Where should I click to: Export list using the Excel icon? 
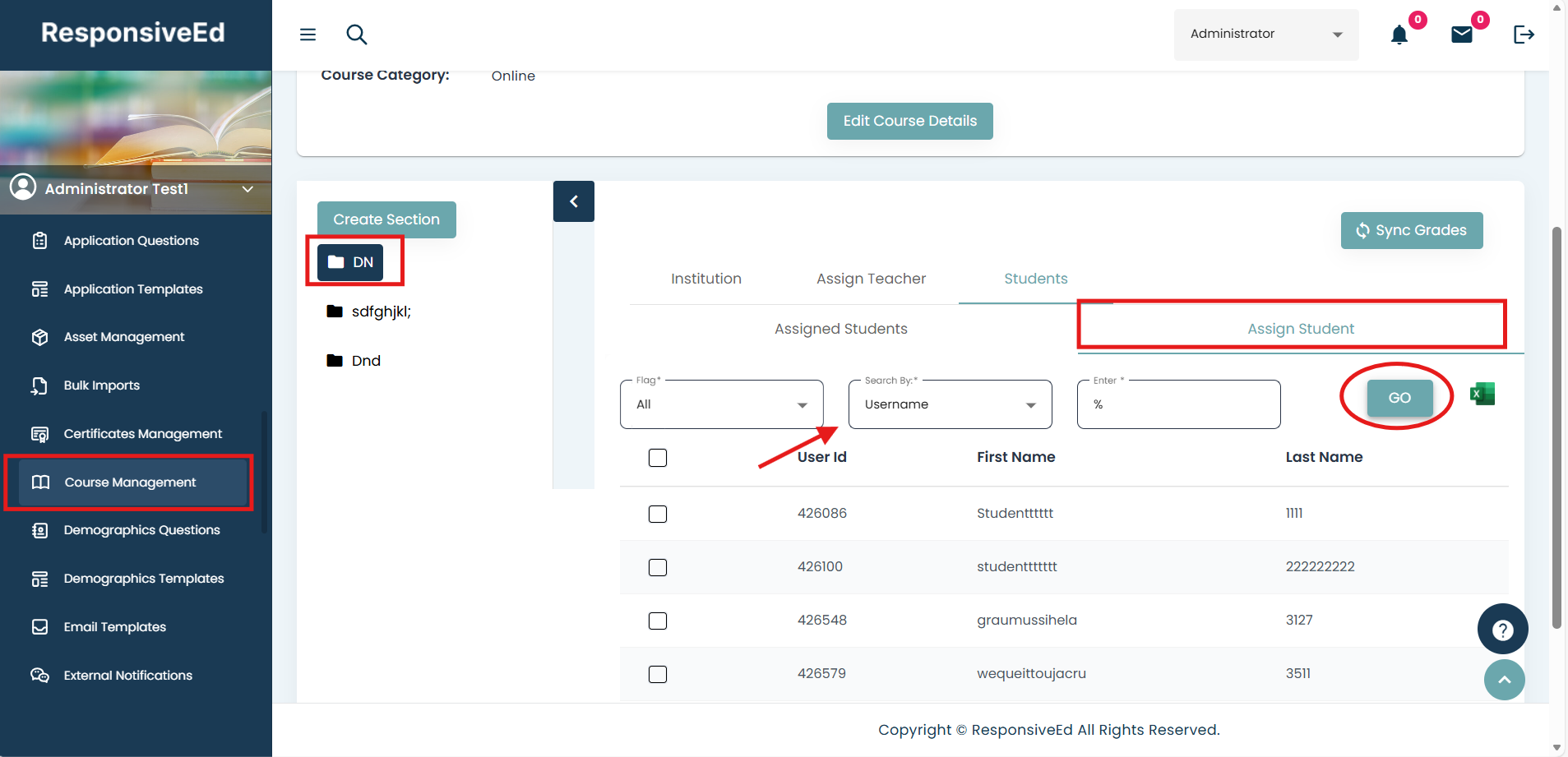coord(1482,395)
